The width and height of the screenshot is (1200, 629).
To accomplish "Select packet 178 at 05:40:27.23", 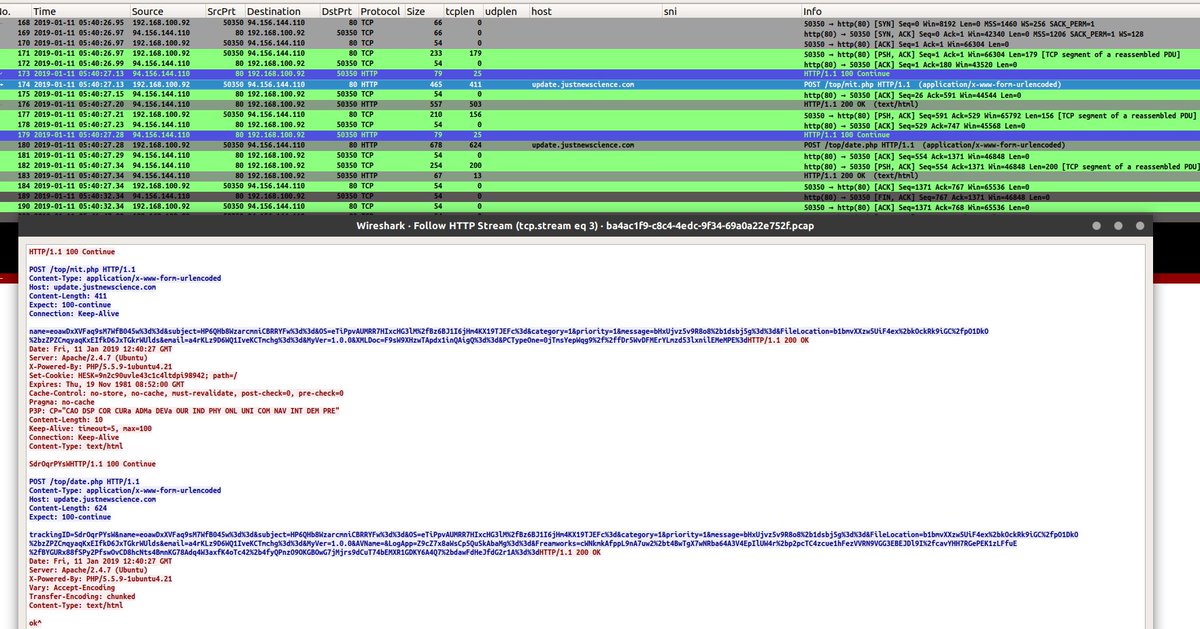I will click(x=600, y=125).
